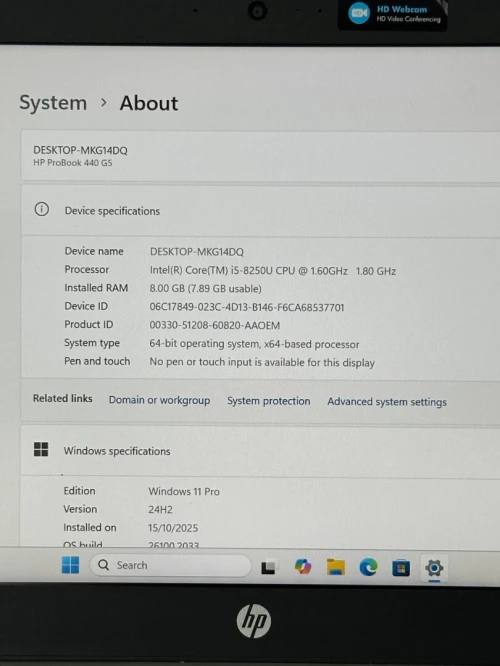Click the Installed RAM value 8.00 GB
The height and width of the screenshot is (666, 500).
205,289
